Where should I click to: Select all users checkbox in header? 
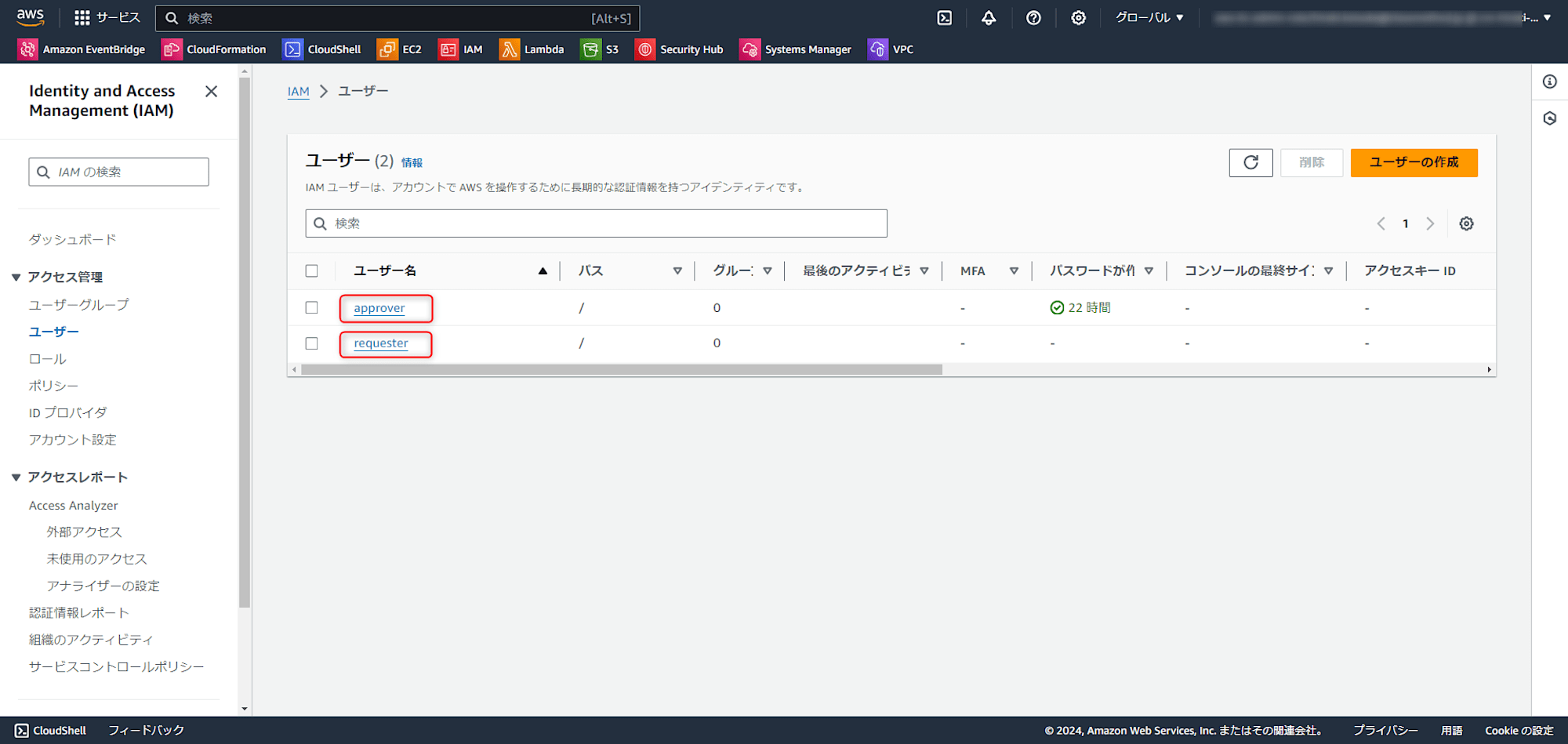tap(311, 270)
